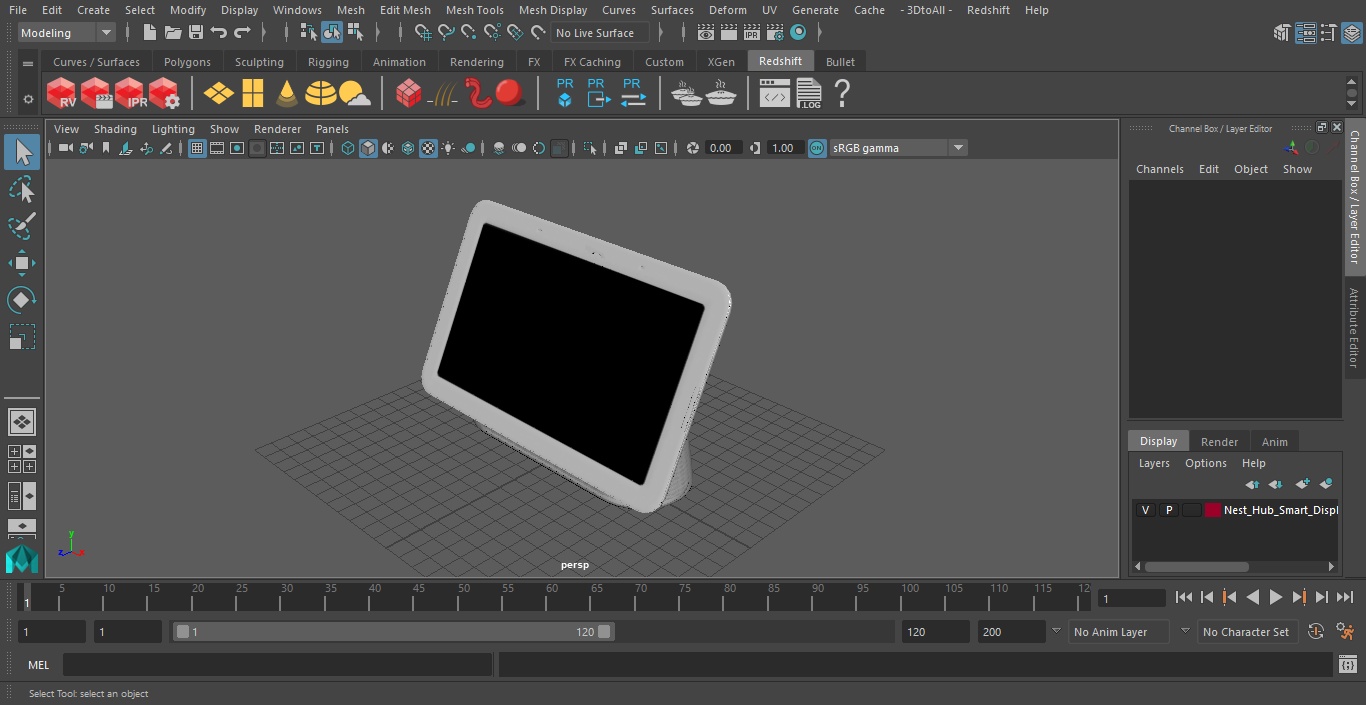Step to next keyframe
Image resolution: width=1366 pixels, height=705 pixels.
coord(1299,597)
